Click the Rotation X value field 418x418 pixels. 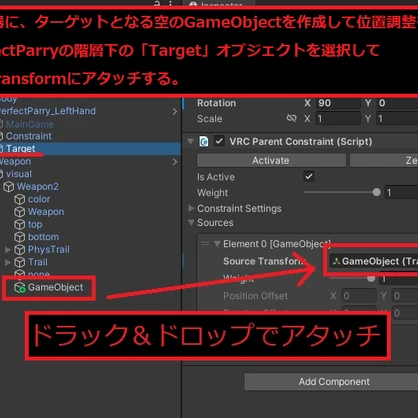coord(338,103)
